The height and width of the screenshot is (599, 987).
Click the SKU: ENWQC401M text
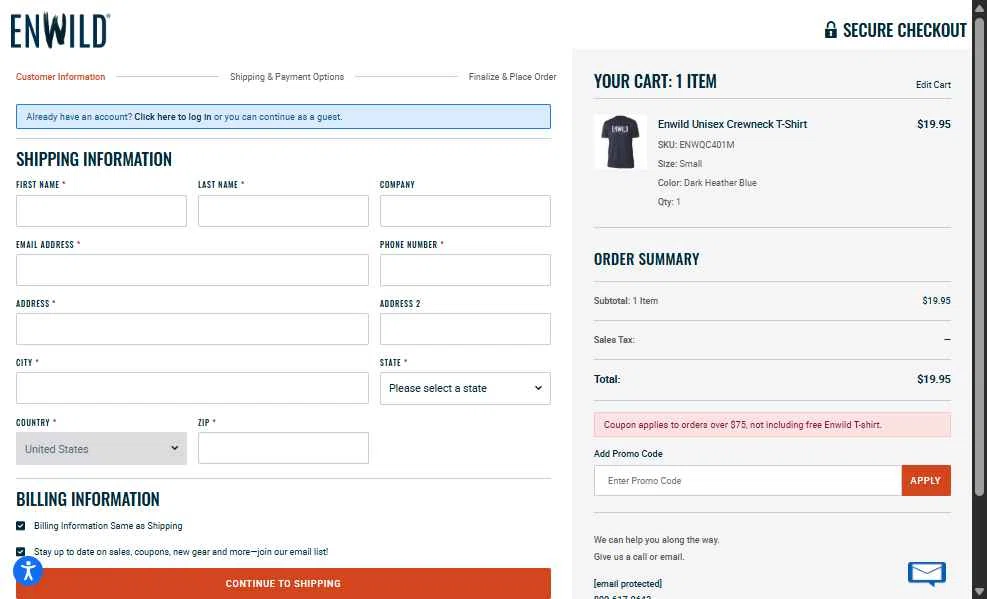point(696,145)
